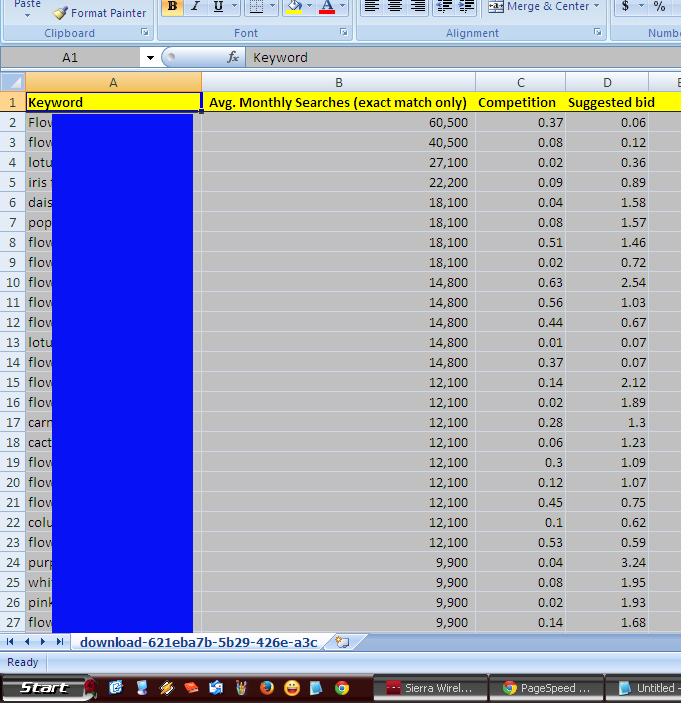
Task: Click the center text alignment icon
Action: pos(394,7)
